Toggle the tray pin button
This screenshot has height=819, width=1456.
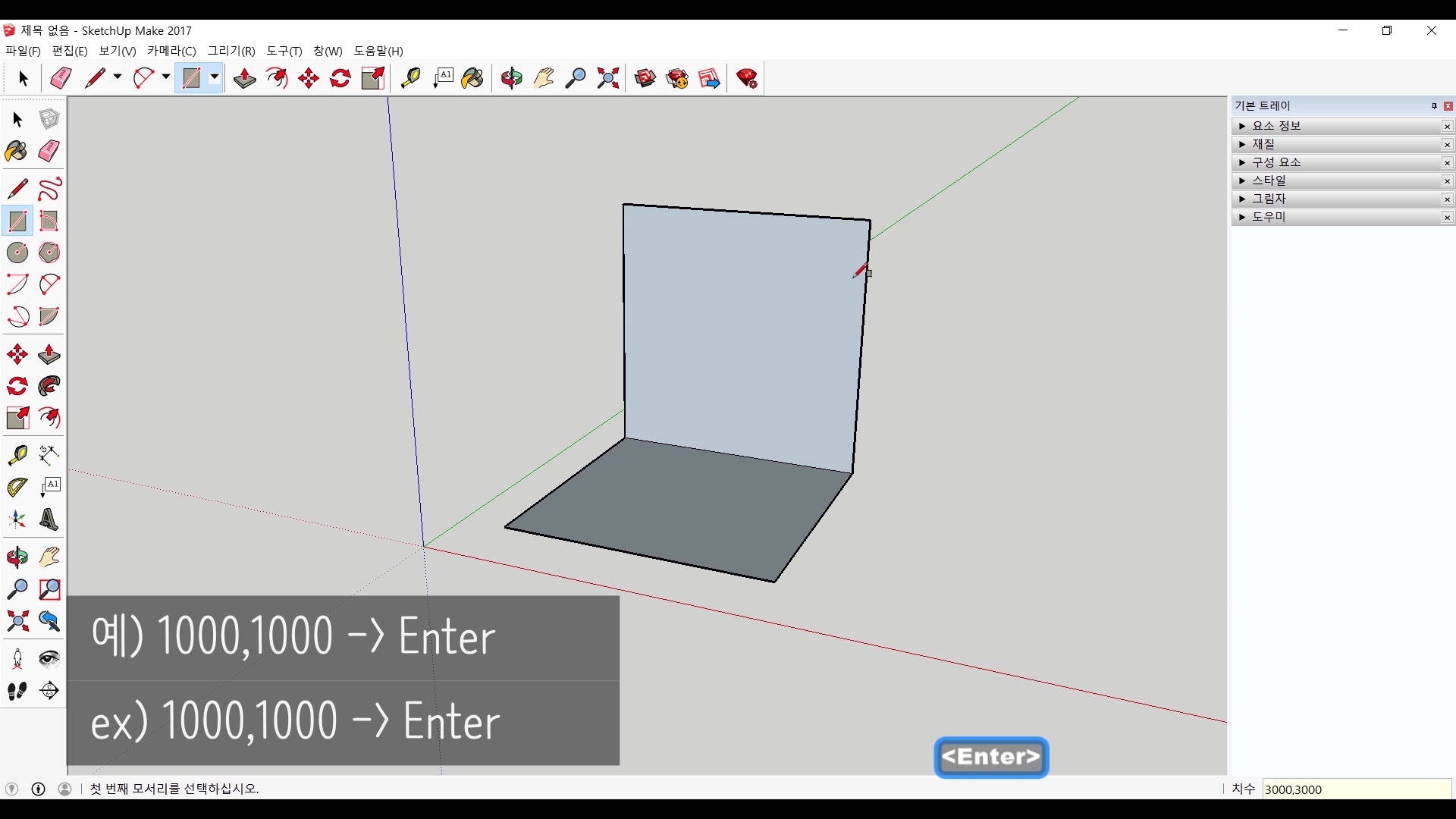coord(1434,106)
